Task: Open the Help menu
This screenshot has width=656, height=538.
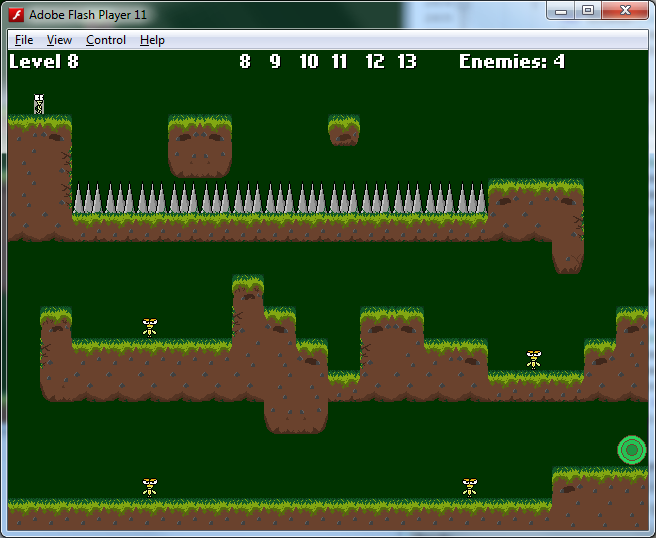Action: coord(152,40)
